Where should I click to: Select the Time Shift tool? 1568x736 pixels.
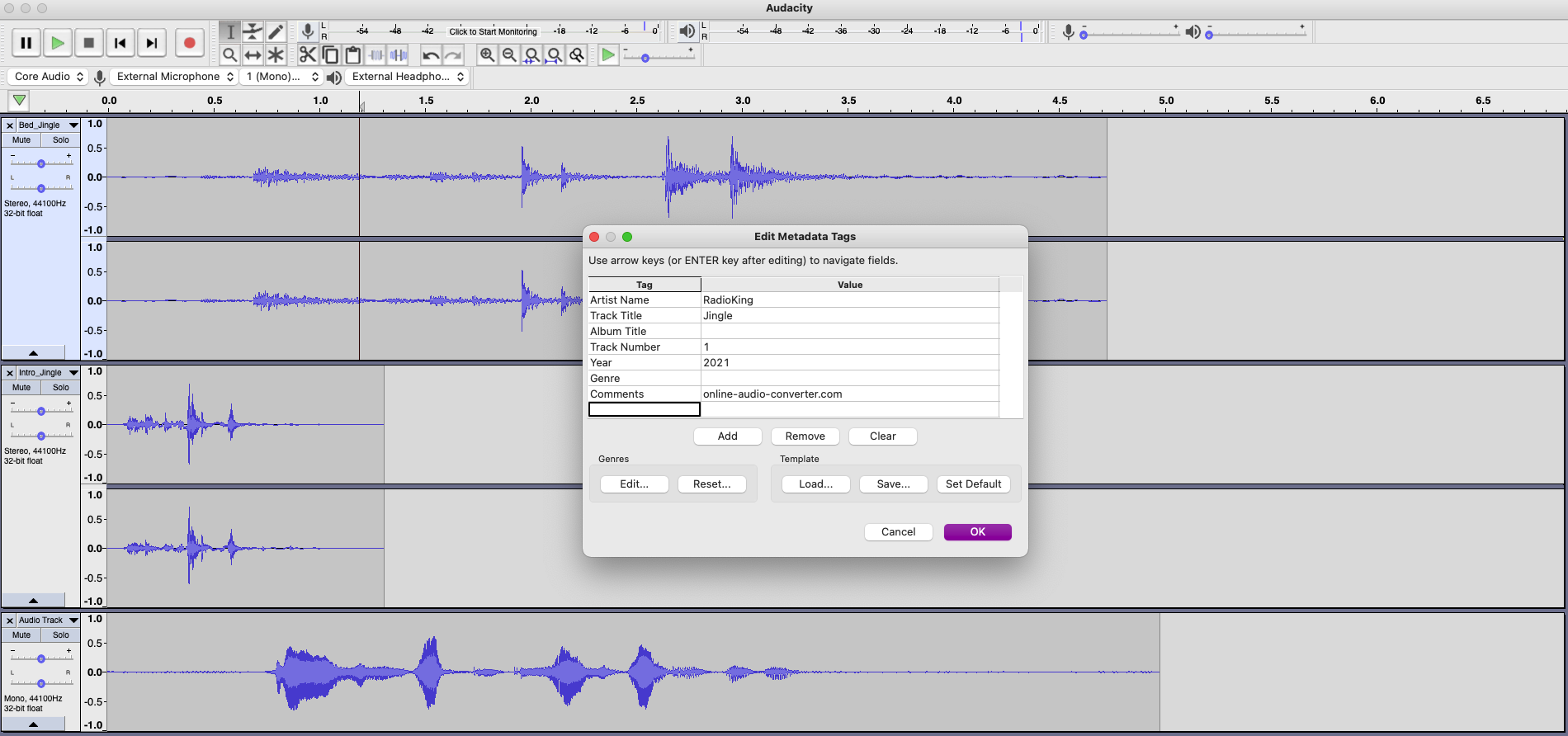tap(253, 55)
